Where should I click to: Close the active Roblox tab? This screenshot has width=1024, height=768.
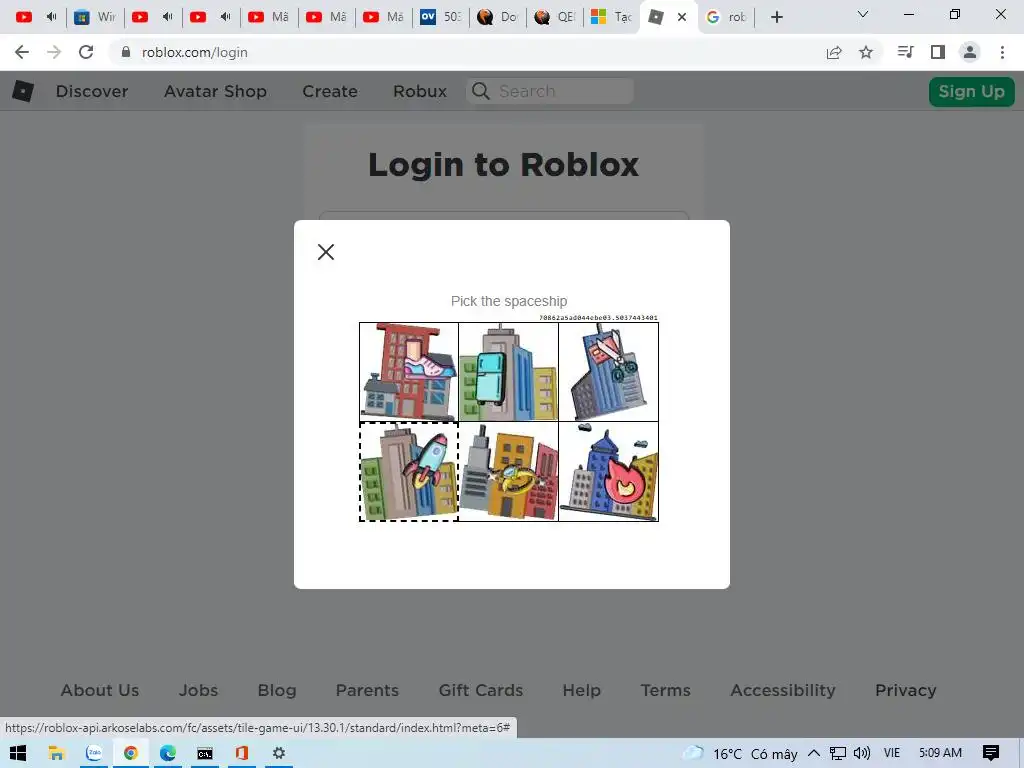(x=682, y=17)
